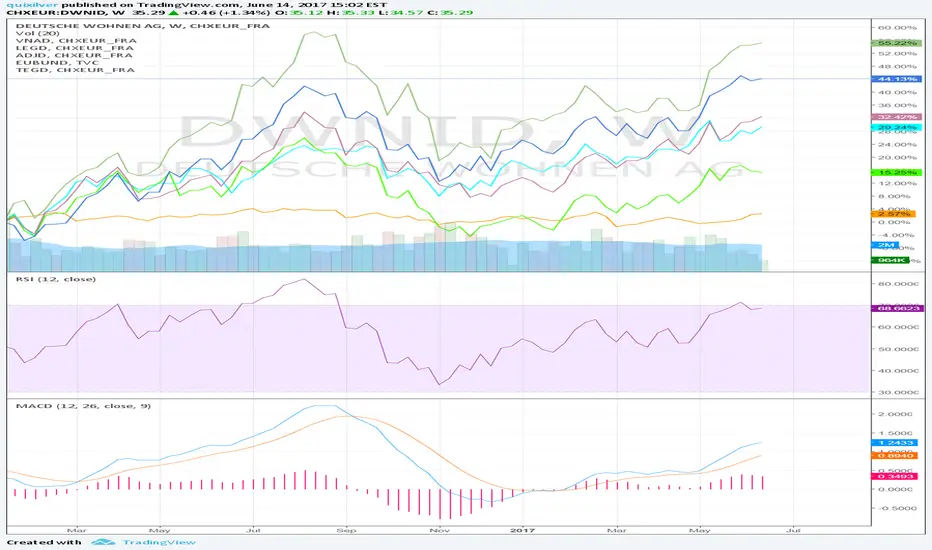Click the green 55.22% price tag

pyautogui.click(x=896, y=43)
